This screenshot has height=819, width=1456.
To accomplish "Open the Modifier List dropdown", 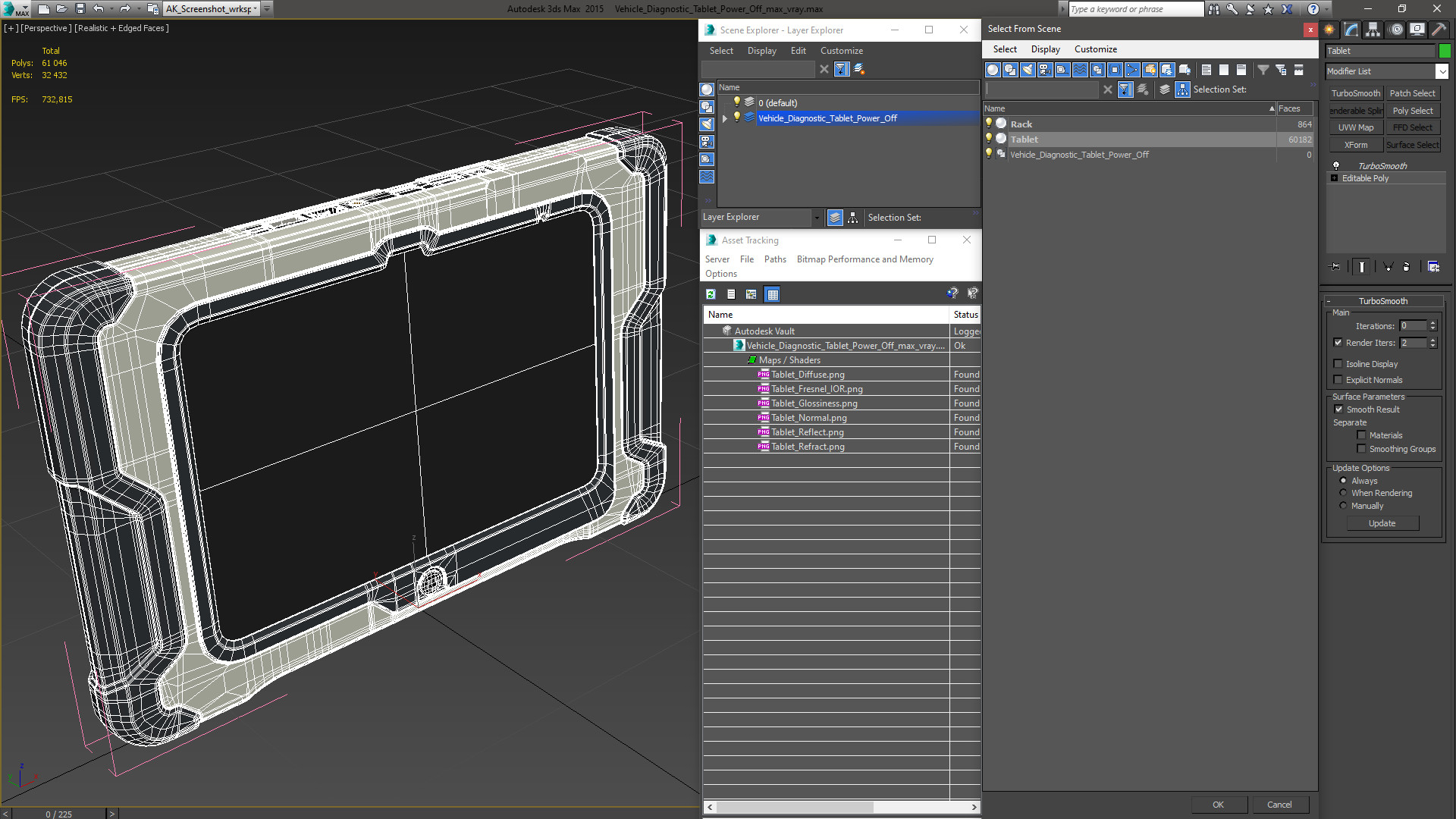I will click(1442, 71).
